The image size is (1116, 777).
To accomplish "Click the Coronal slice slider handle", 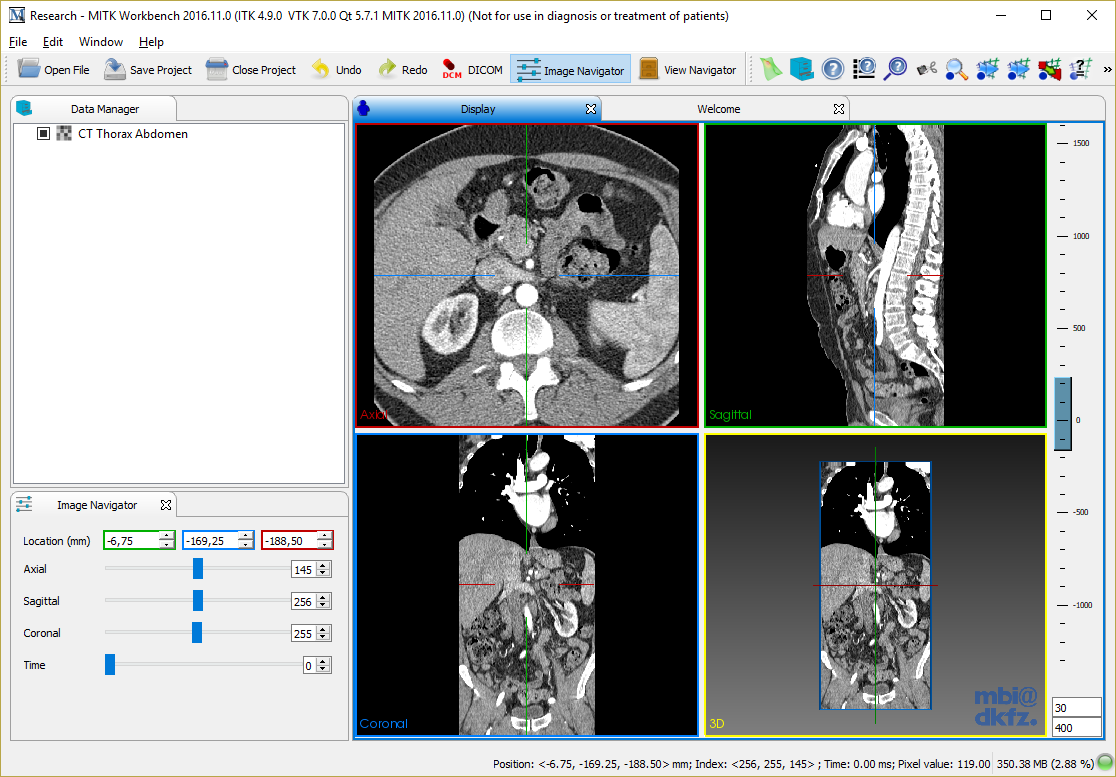I will (197, 633).
